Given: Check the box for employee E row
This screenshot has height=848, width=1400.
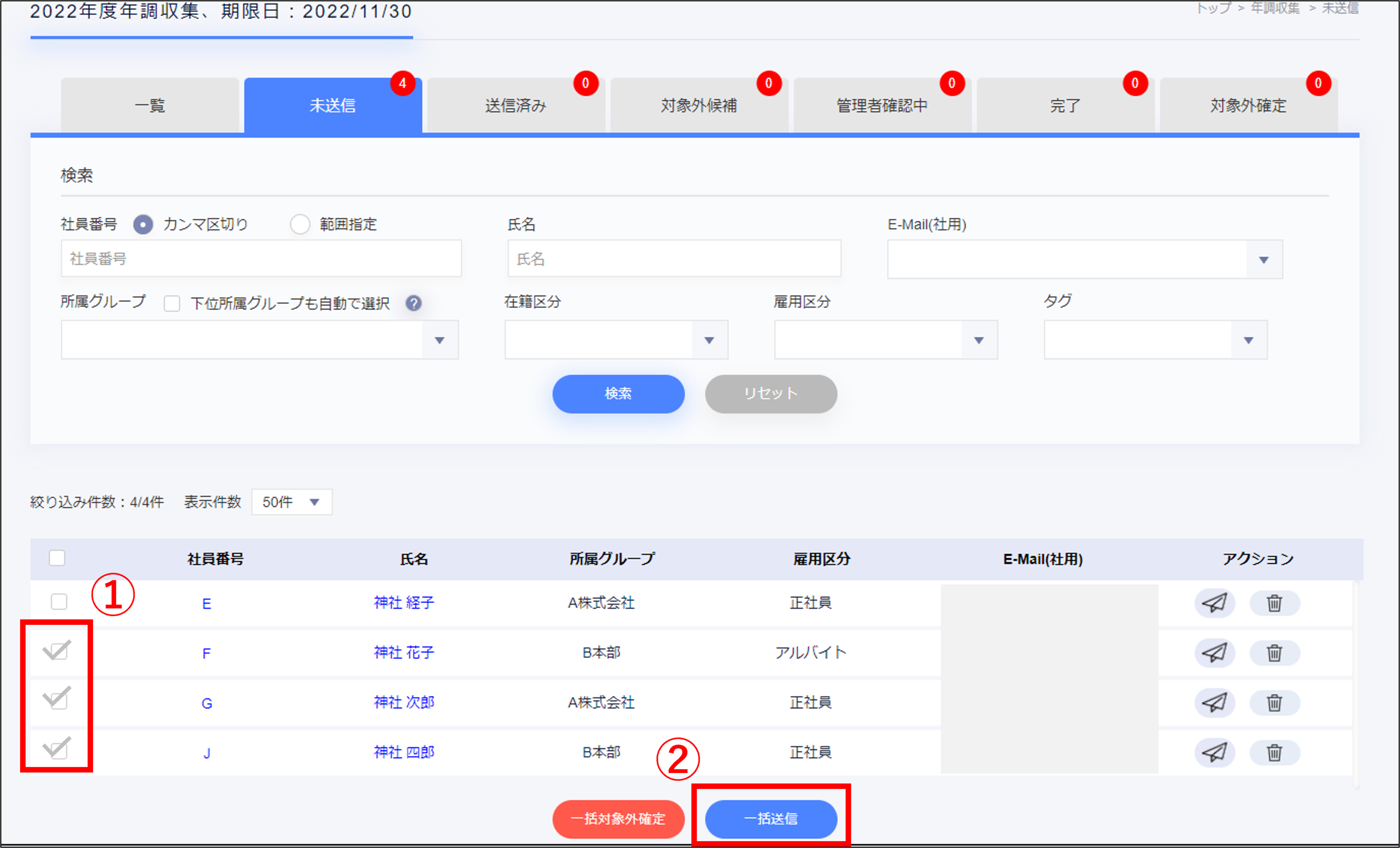Looking at the screenshot, I should pyautogui.click(x=59, y=601).
